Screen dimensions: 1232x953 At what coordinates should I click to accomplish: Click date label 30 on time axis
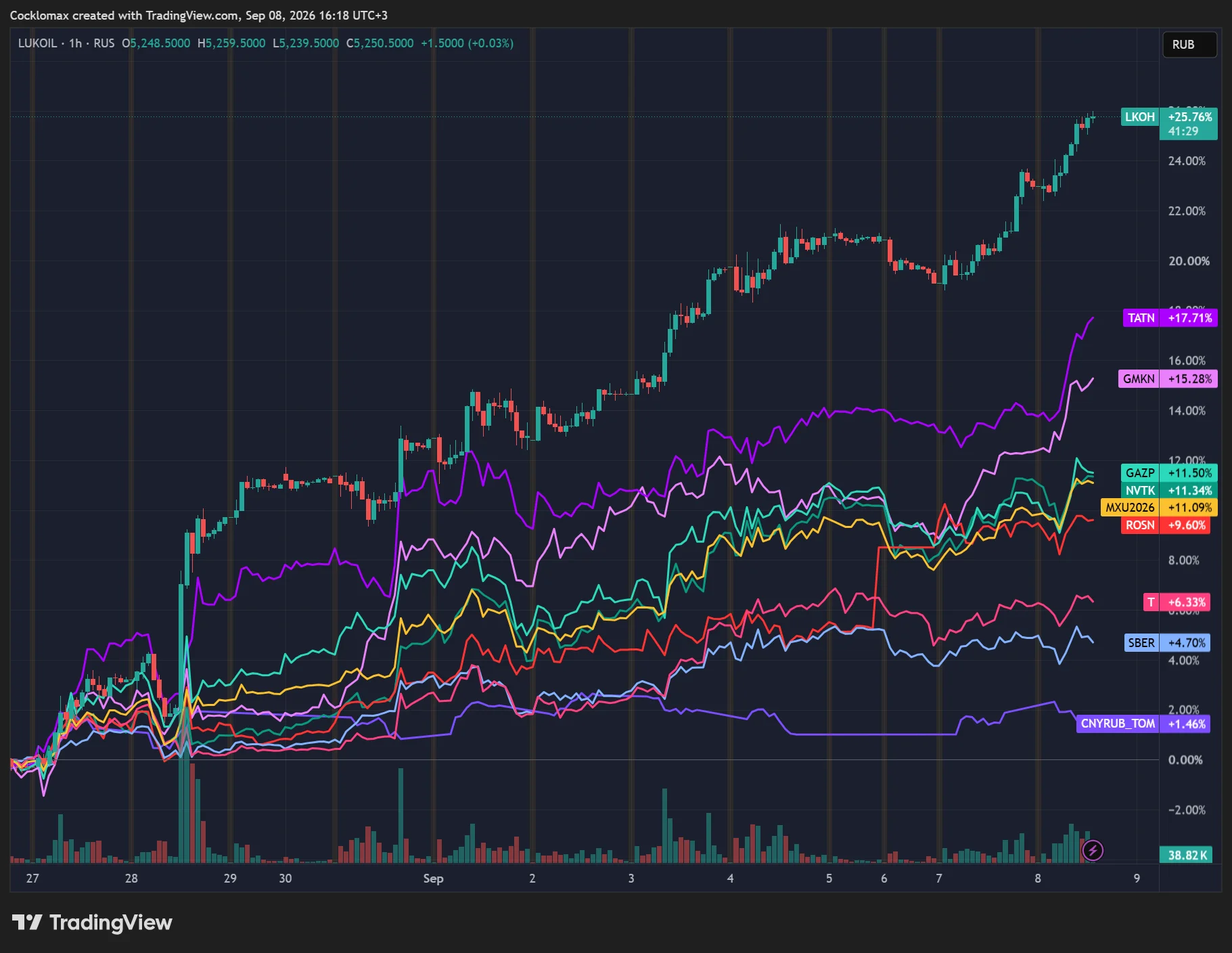pyautogui.click(x=286, y=879)
